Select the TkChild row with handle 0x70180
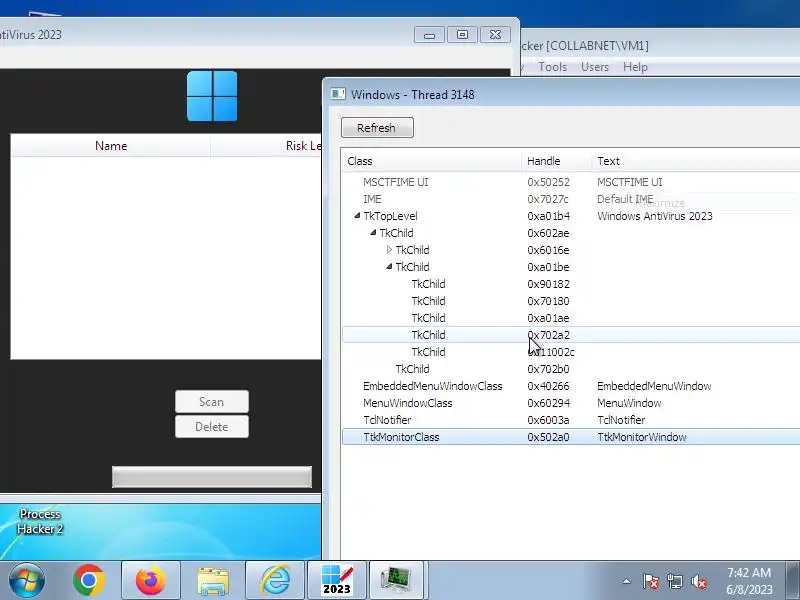The height and width of the screenshot is (600, 800). 571,301
